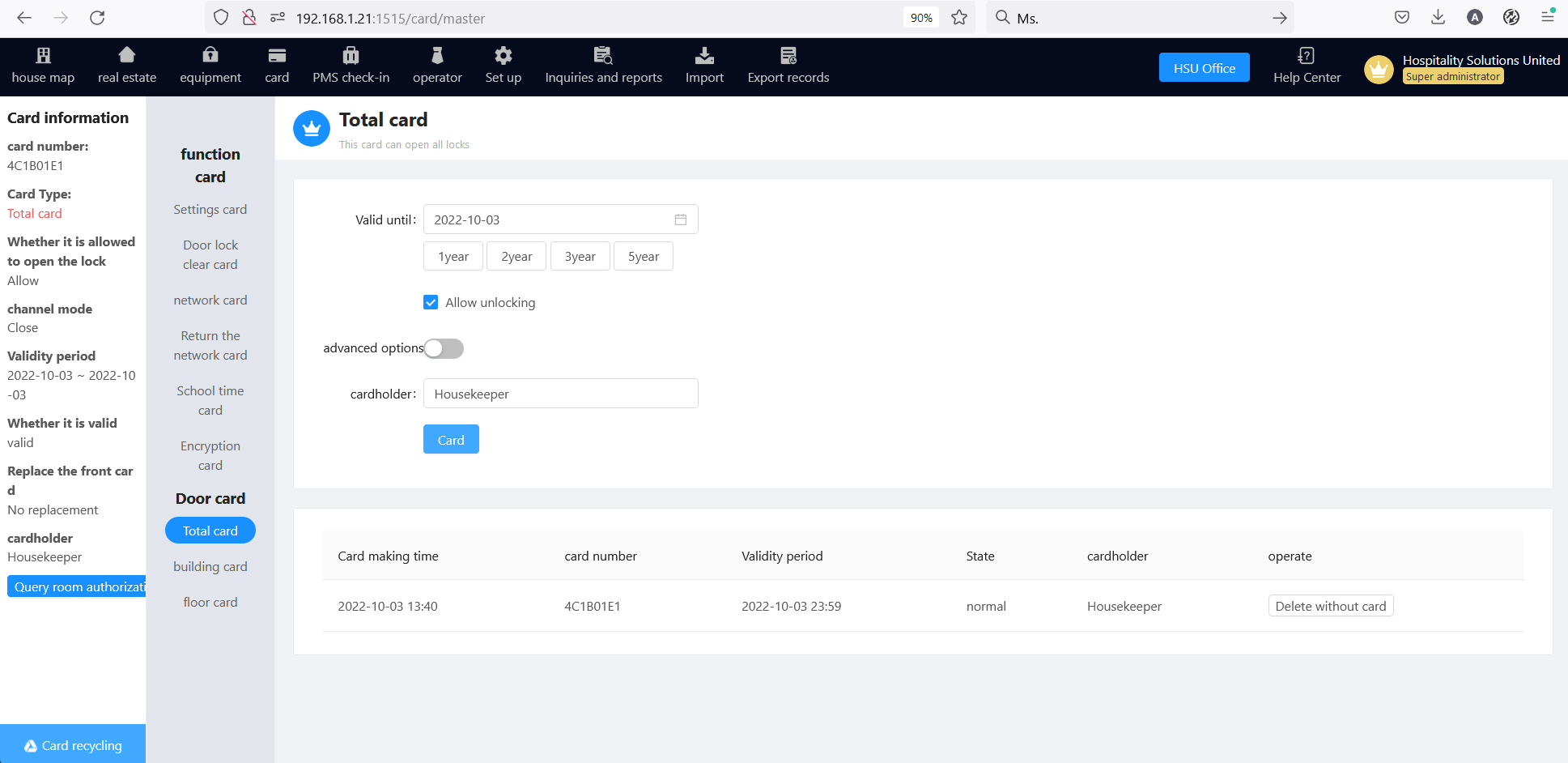The width and height of the screenshot is (1568, 763).
Task: Open calendar picker in Valid until field
Action: click(681, 220)
